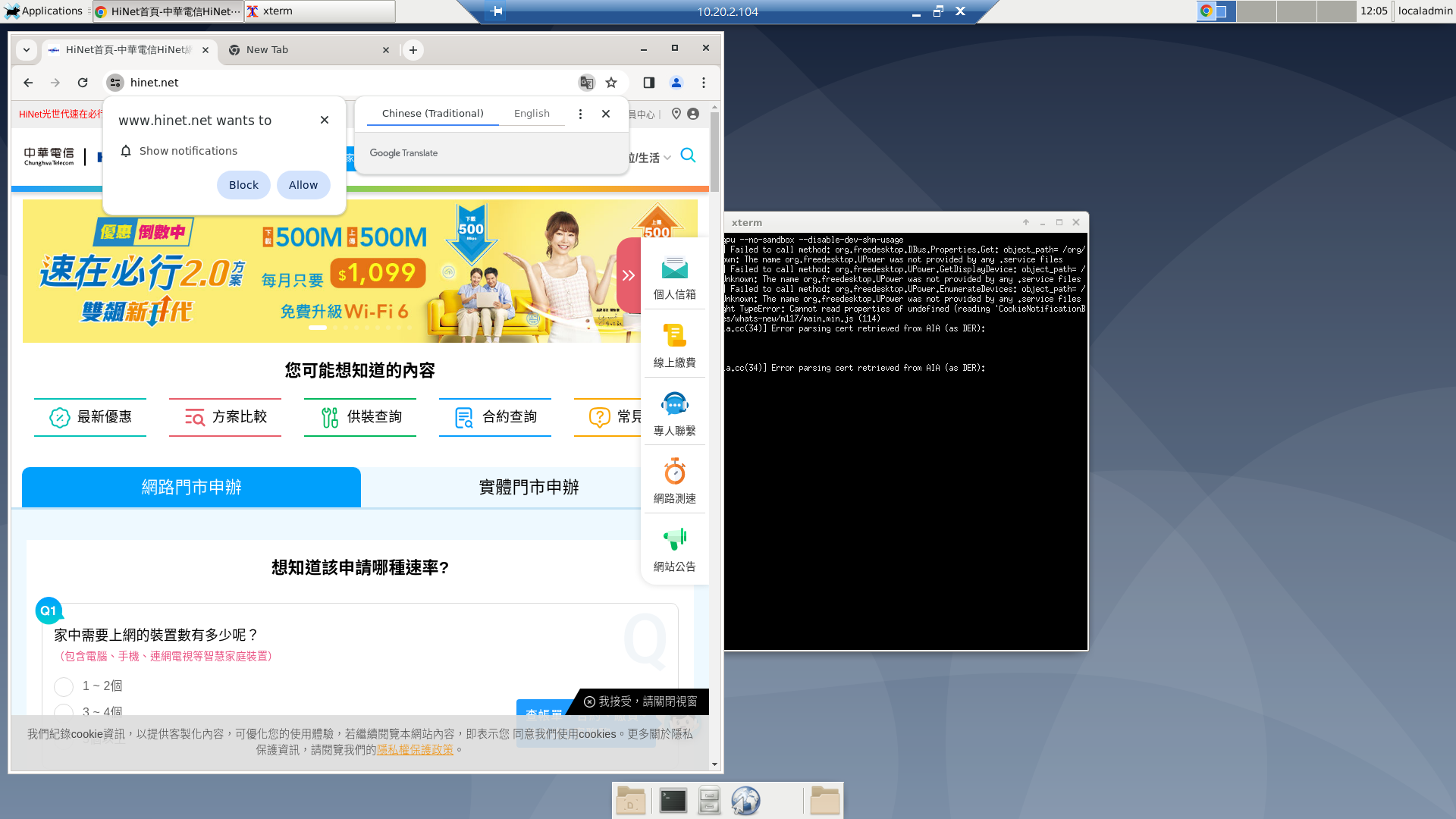
Task: Click the browser page vertical scrollbar
Action: pos(714,152)
